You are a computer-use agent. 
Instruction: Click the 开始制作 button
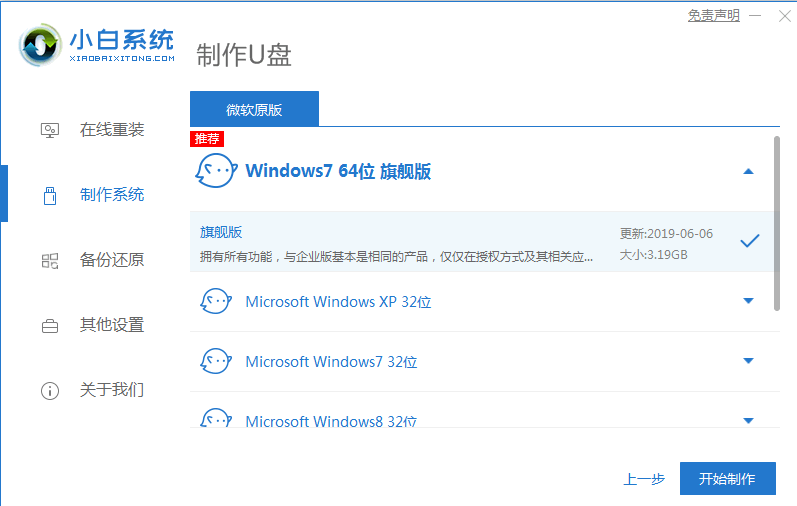click(x=727, y=478)
